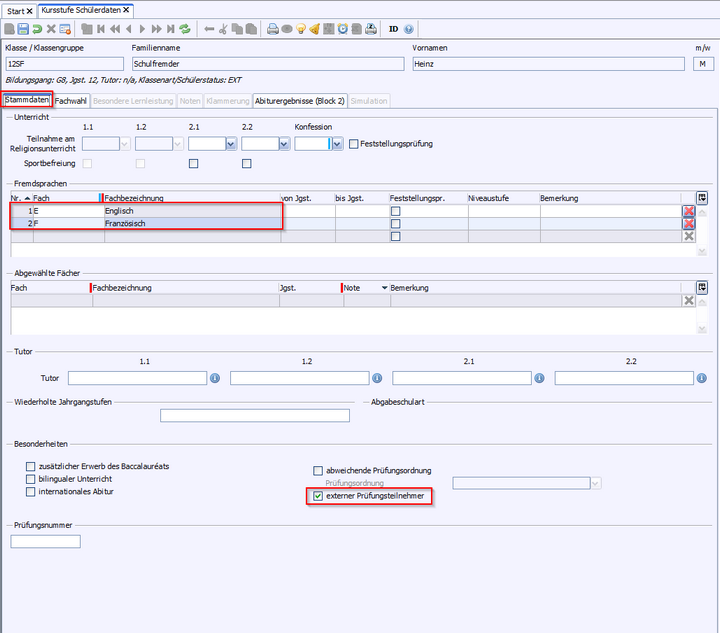Click the scissors cut icon
The image size is (720, 633).
(223, 29)
